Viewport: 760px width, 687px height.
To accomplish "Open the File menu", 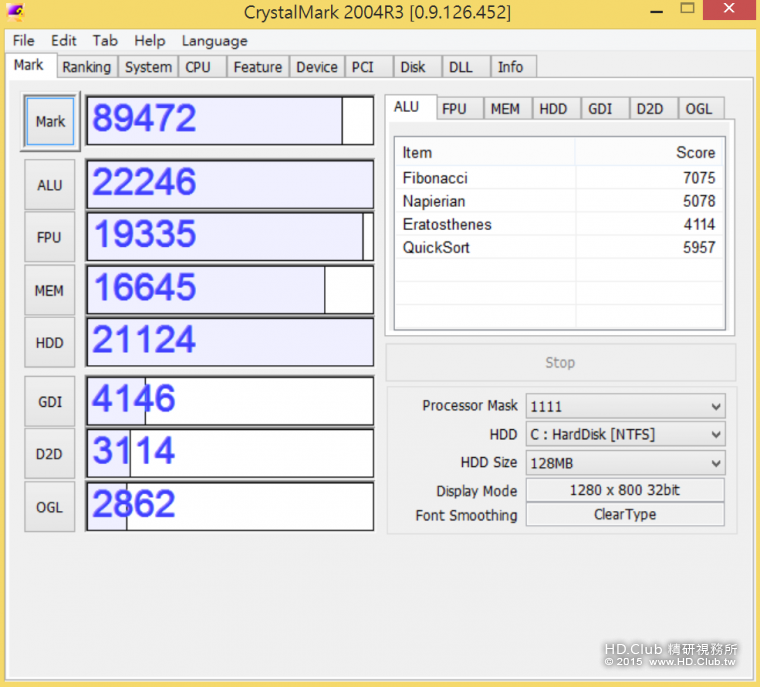I will click(x=24, y=41).
